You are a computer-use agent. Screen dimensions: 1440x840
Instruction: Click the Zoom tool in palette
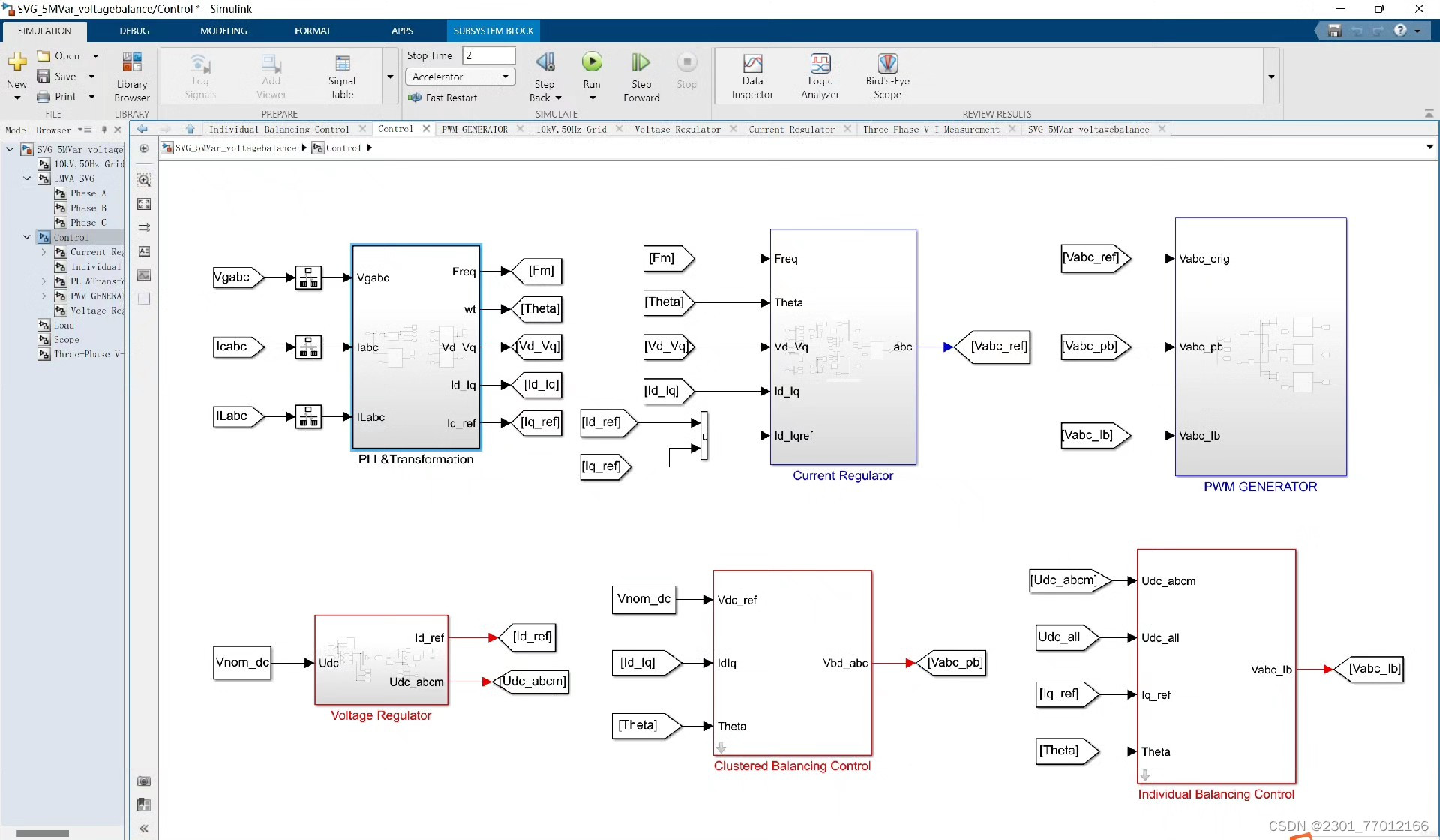point(144,181)
